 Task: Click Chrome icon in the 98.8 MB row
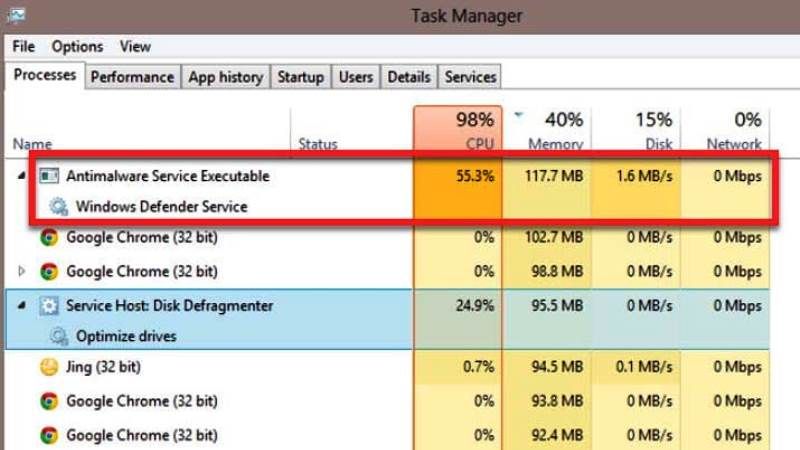pyautogui.click(x=49, y=271)
